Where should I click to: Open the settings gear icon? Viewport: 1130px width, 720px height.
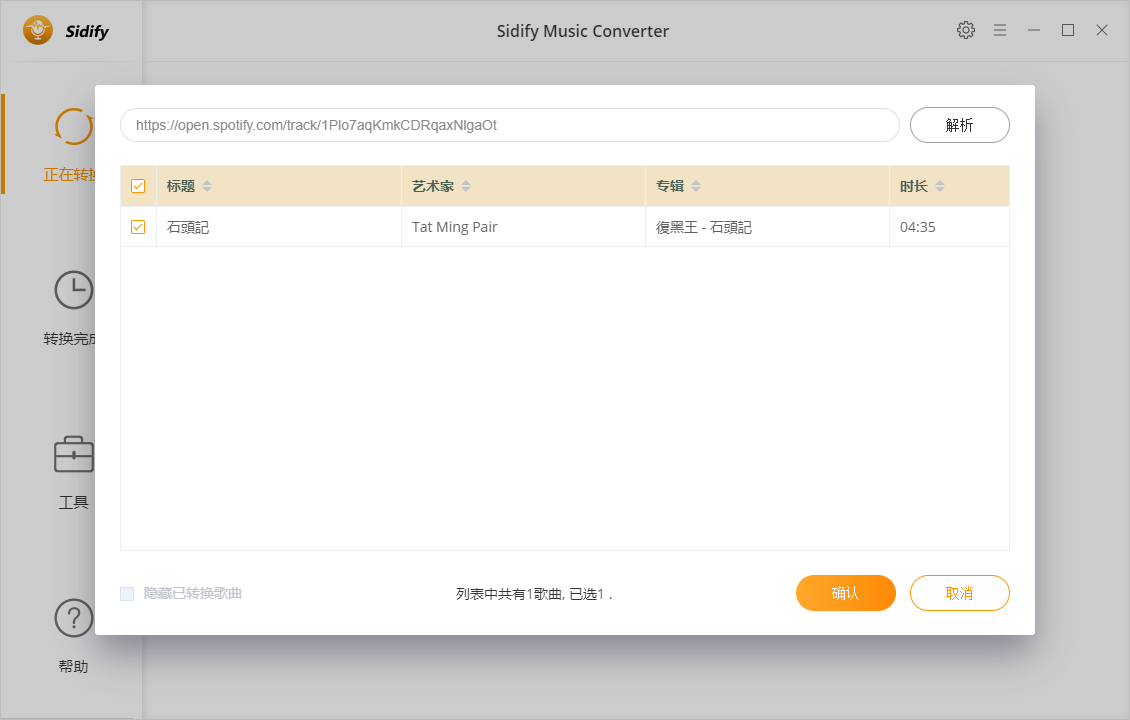[x=966, y=30]
